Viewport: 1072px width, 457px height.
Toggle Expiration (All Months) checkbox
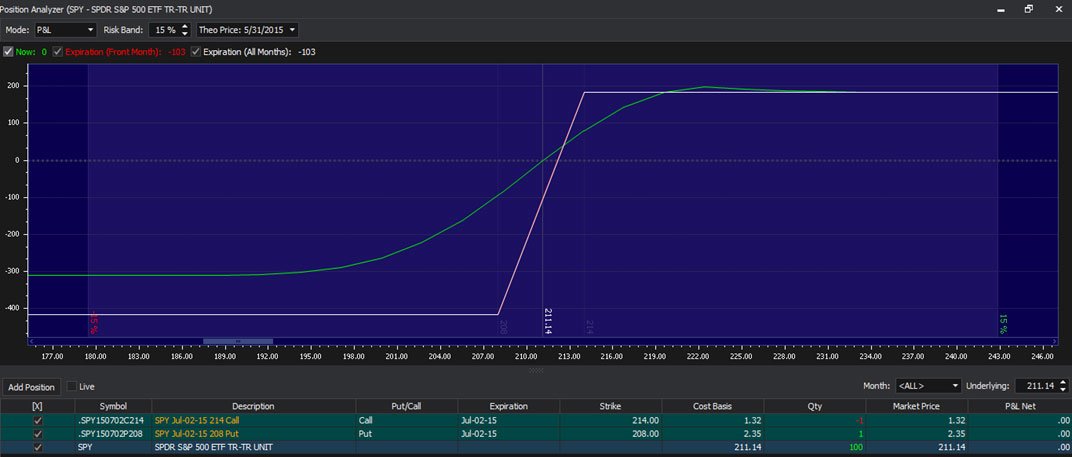(x=195, y=52)
